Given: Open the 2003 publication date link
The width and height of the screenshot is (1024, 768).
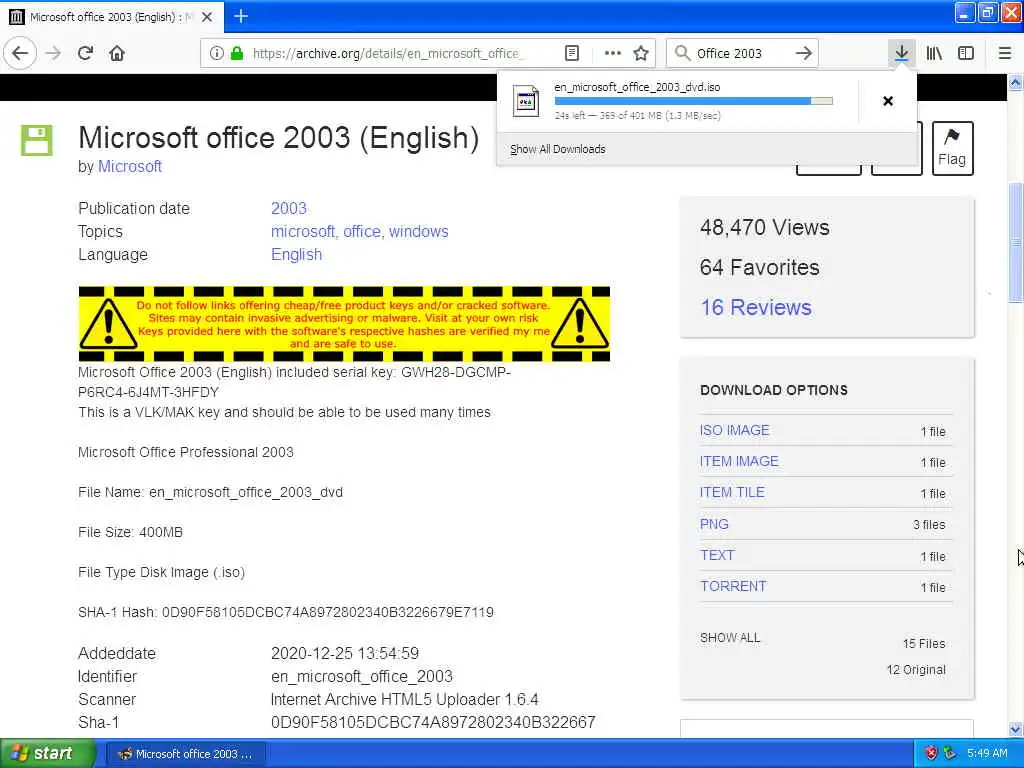Looking at the screenshot, I should click(289, 208).
